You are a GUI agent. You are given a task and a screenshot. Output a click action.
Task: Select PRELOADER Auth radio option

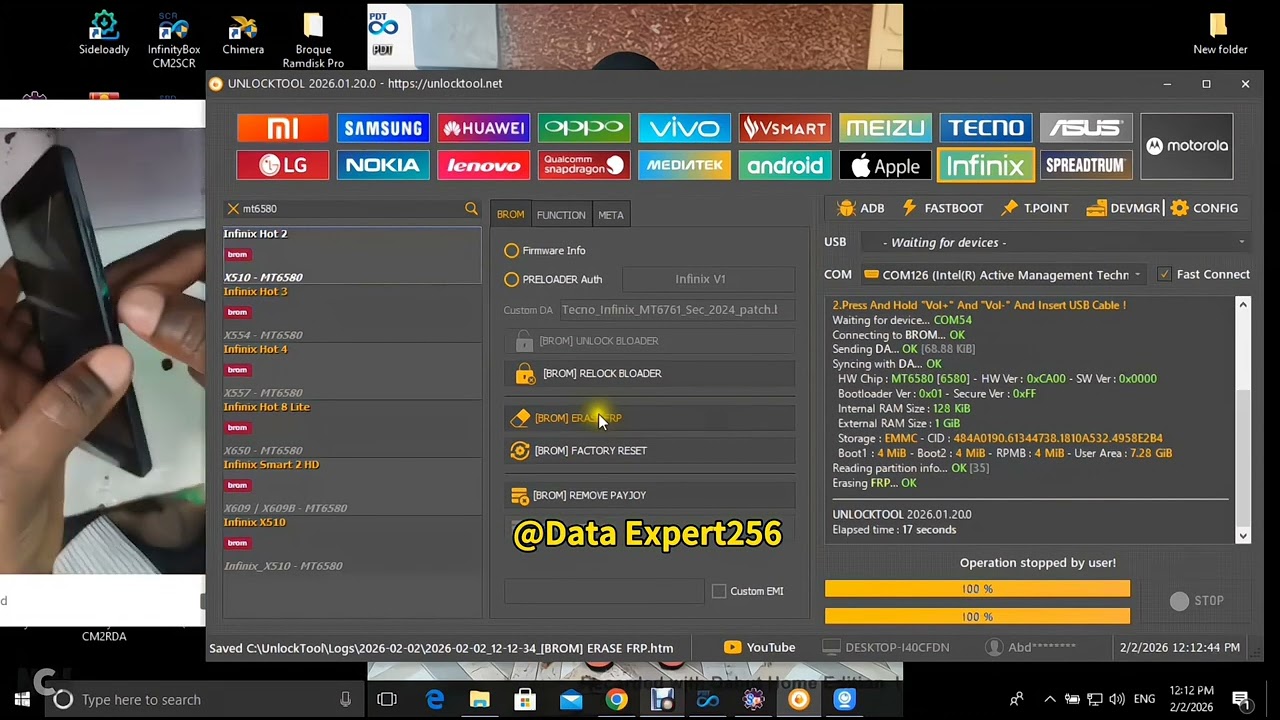553,280
